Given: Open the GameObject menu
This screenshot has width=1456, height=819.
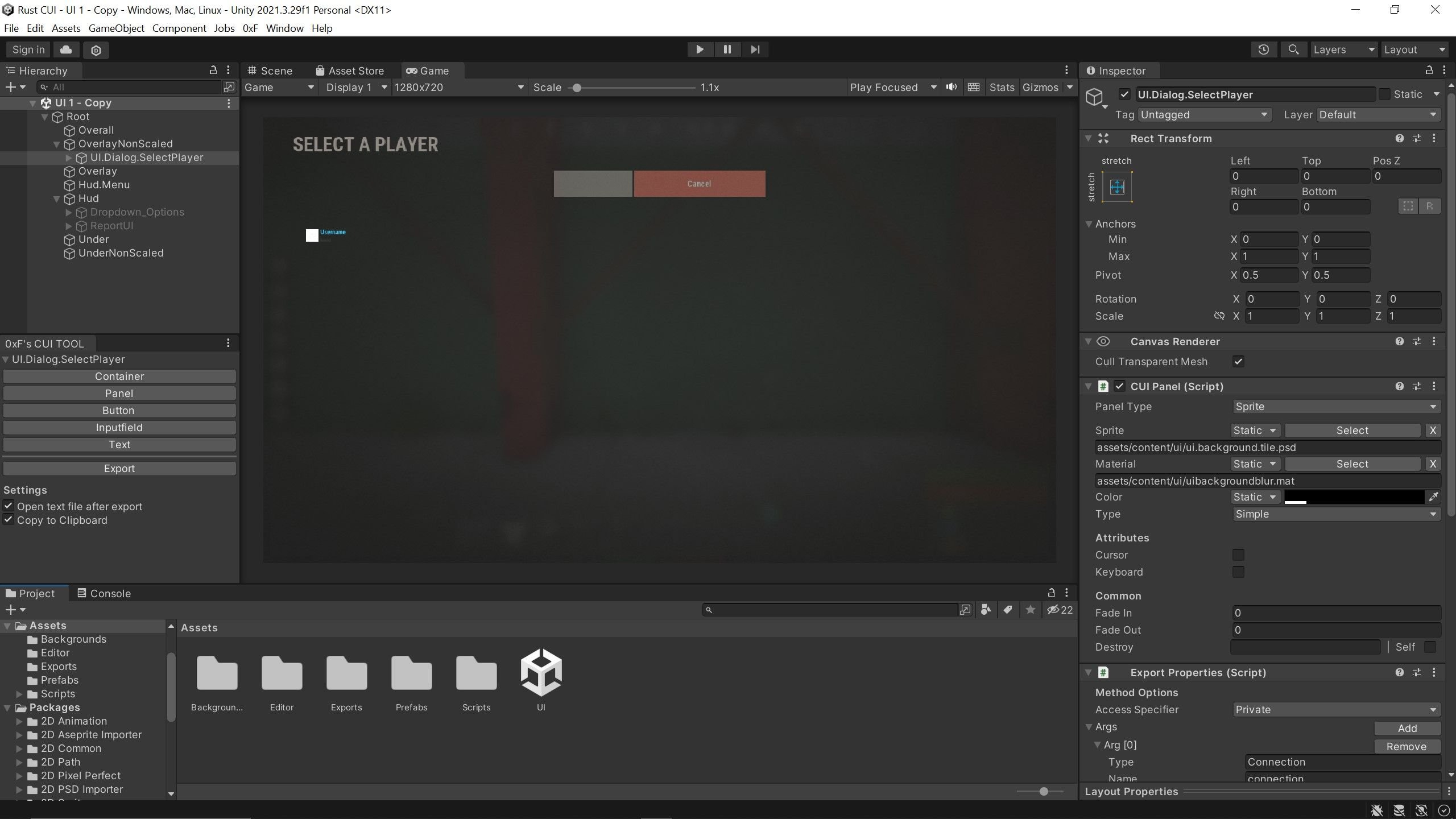Looking at the screenshot, I should [116, 28].
